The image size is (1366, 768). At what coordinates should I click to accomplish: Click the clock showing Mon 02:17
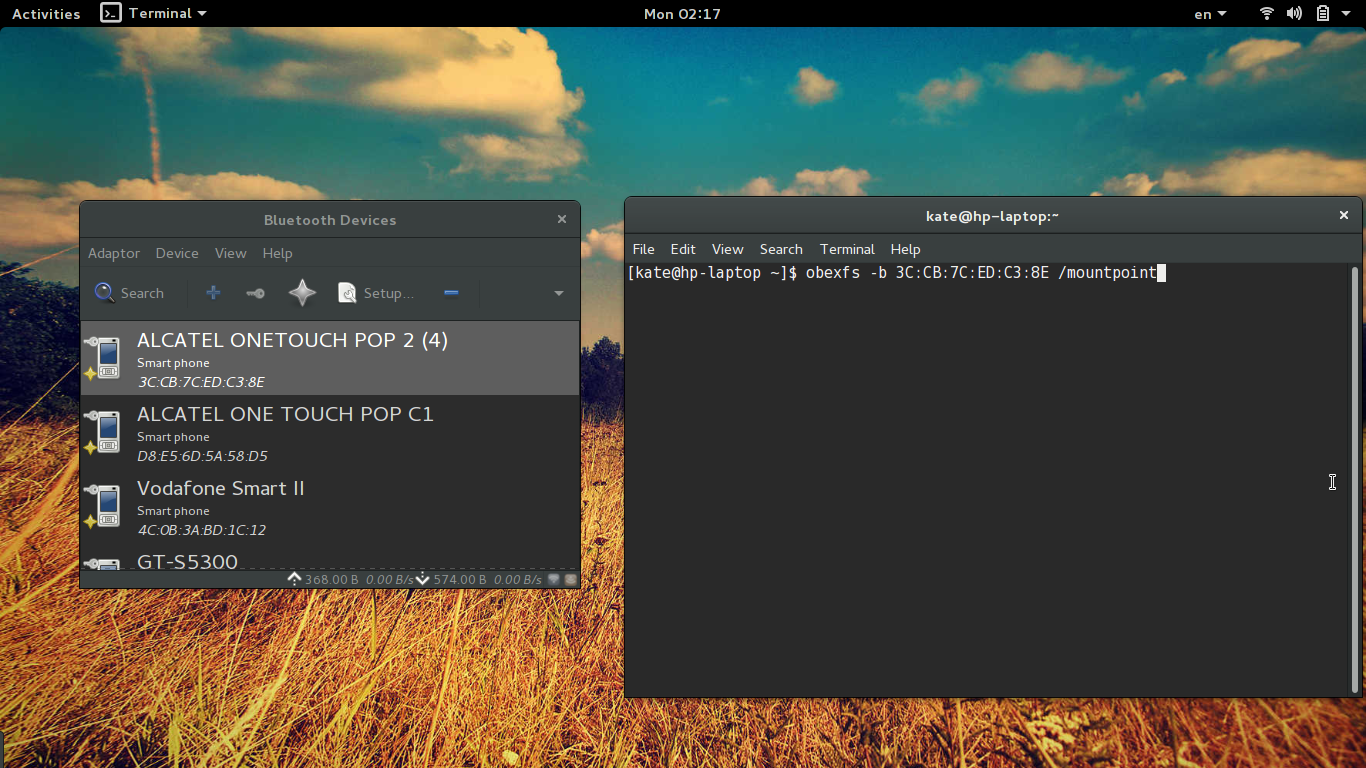(682, 14)
